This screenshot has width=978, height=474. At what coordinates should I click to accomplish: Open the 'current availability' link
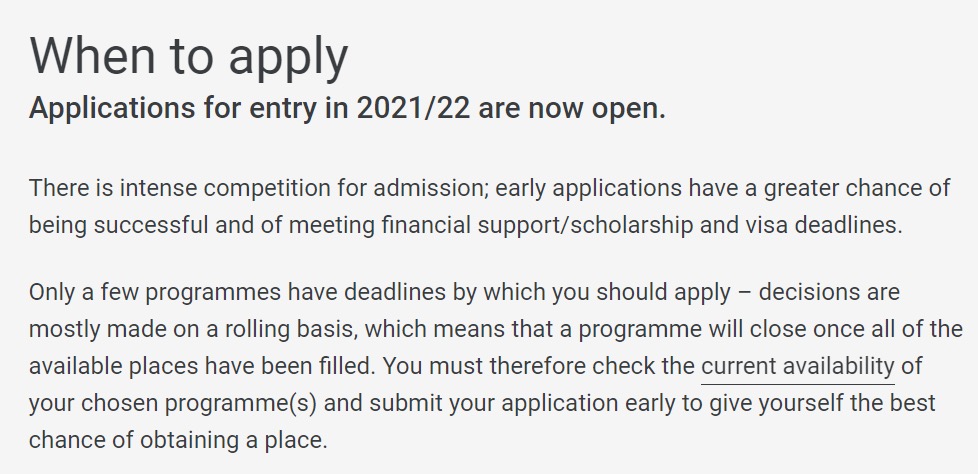coord(798,367)
